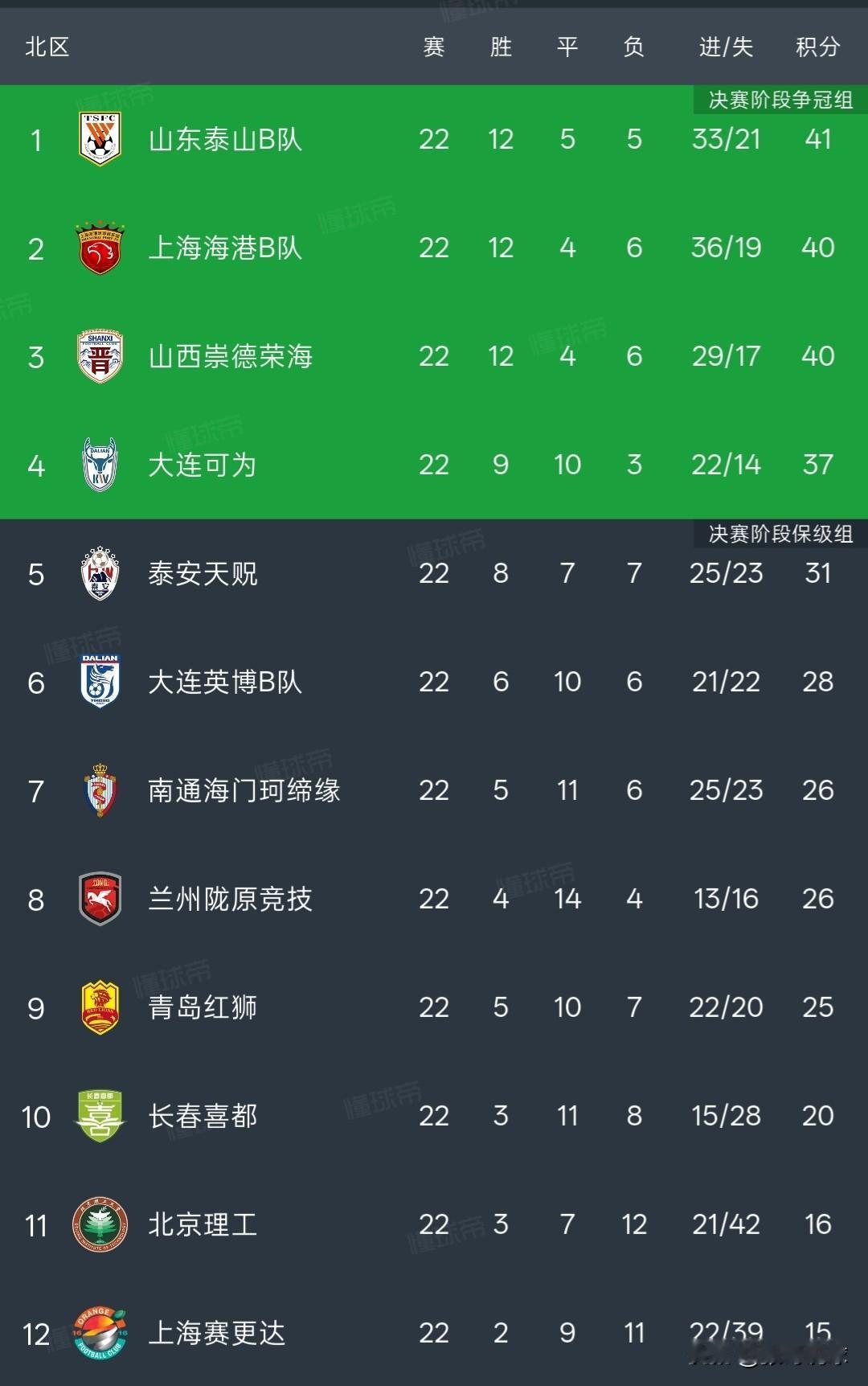Open the 青岛红狮 team name link
868x1386 pixels.
(x=203, y=1007)
